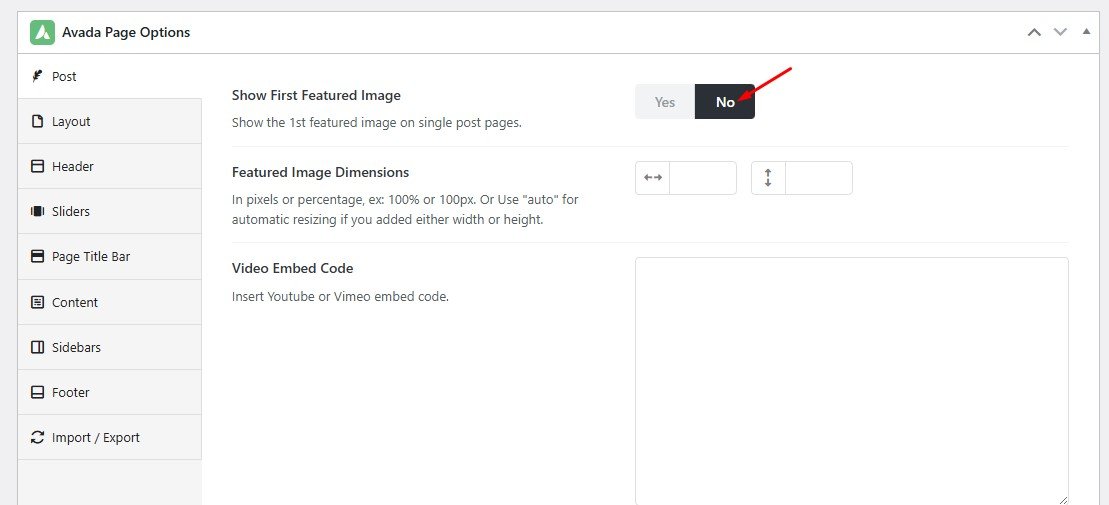Set Show First Featured Image to Yes
Screen dimensions: 1109x505
tap(665, 102)
